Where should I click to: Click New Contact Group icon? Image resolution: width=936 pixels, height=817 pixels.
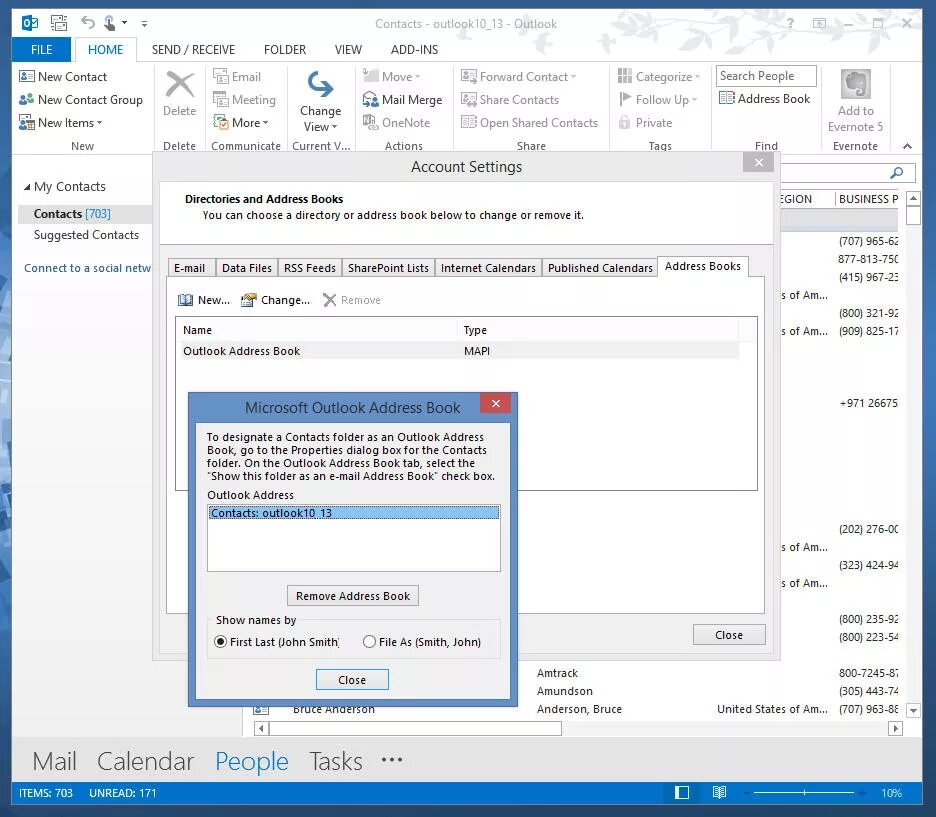pos(26,100)
